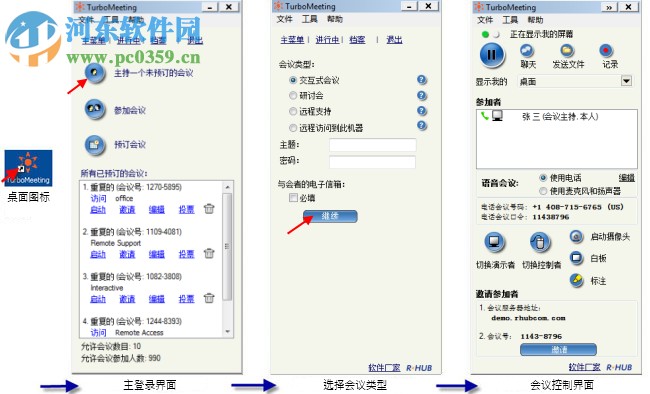Click 退出 link in meeting type window
Viewport: 650px width, 394px height.
(394, 39)
